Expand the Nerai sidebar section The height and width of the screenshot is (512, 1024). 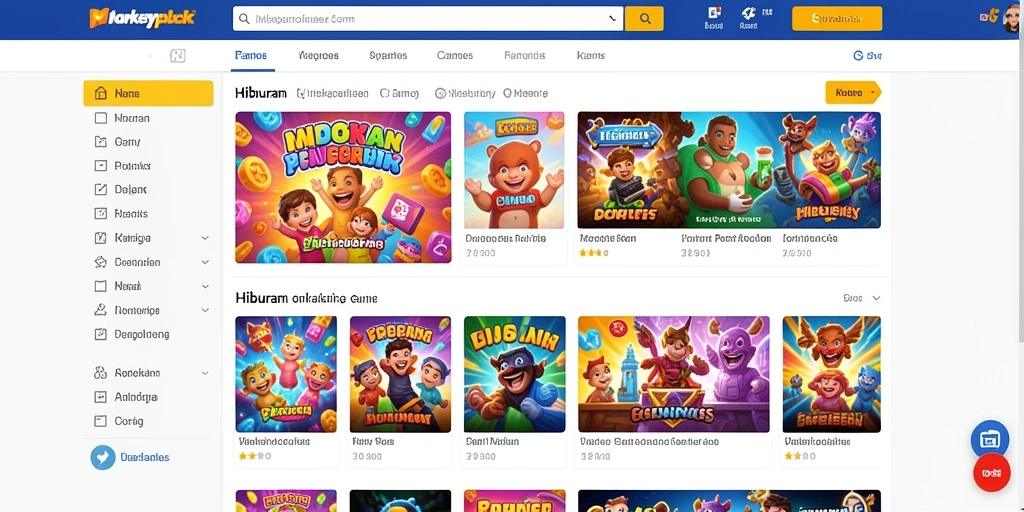(205, 286)
